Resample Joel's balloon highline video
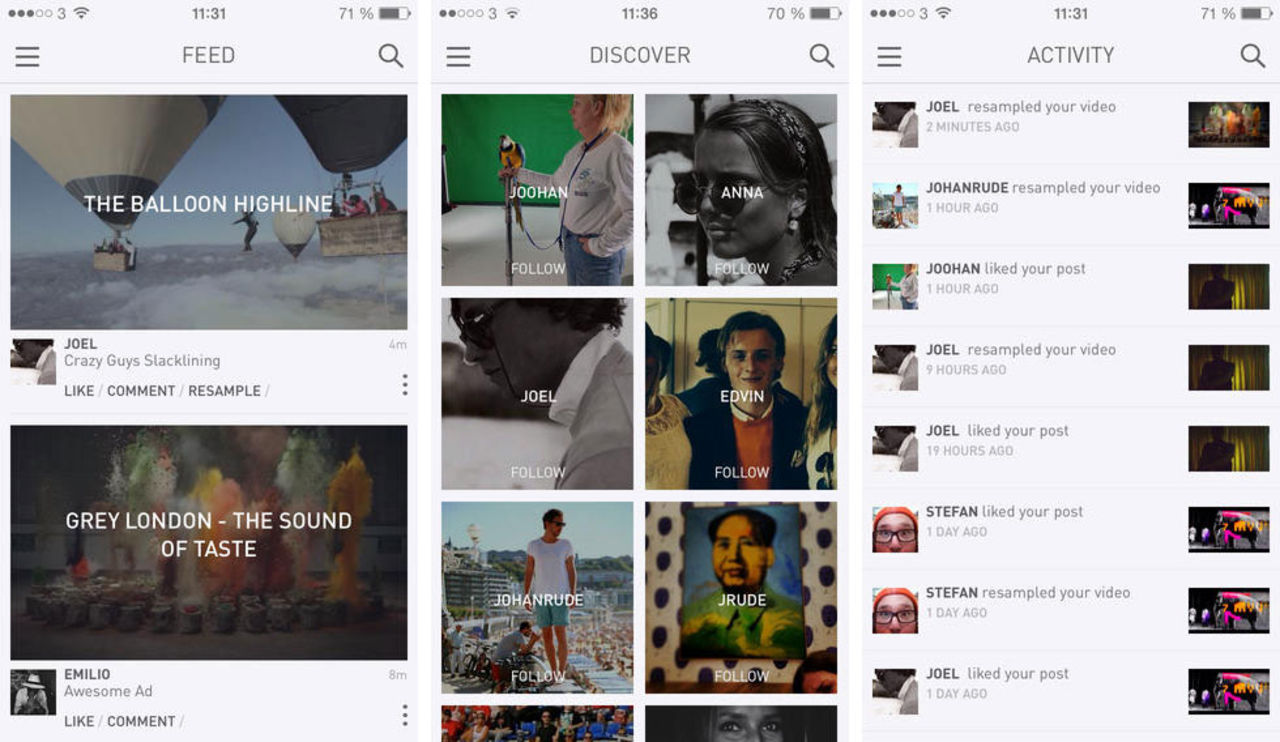Viewport: 1280px width, 742px height. 224,391
